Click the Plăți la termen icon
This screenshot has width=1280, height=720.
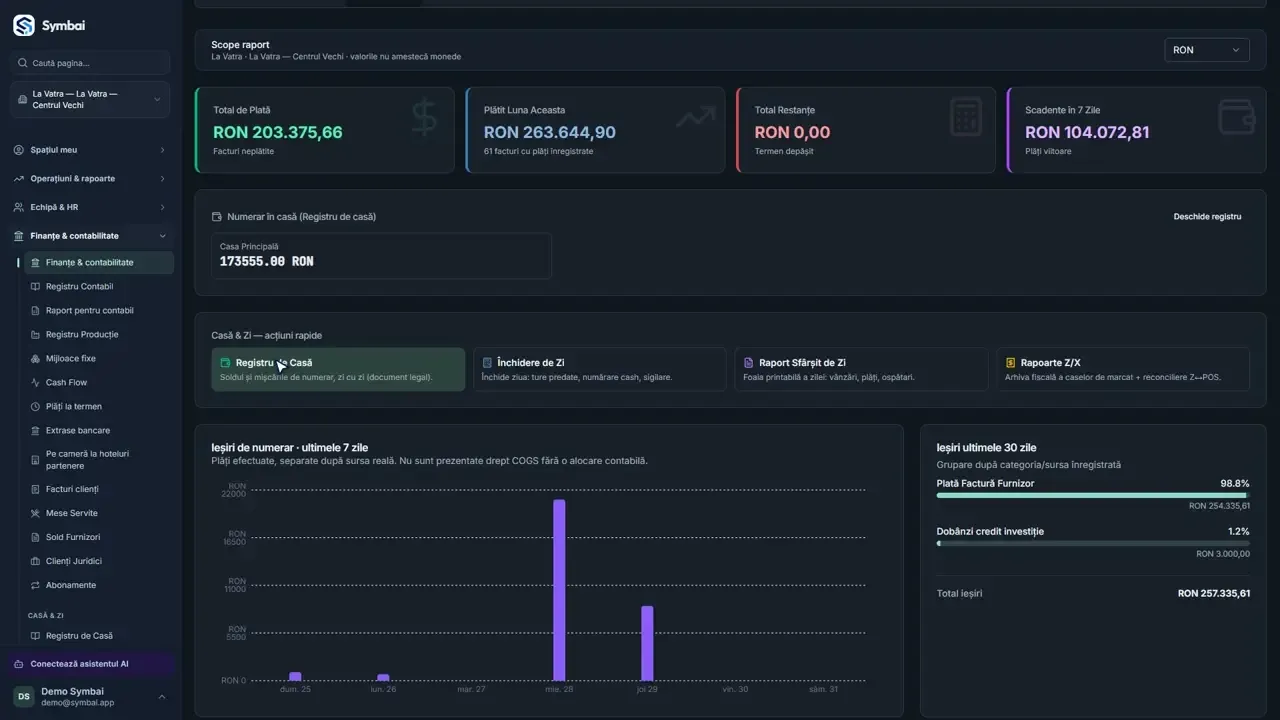[36, 407]
